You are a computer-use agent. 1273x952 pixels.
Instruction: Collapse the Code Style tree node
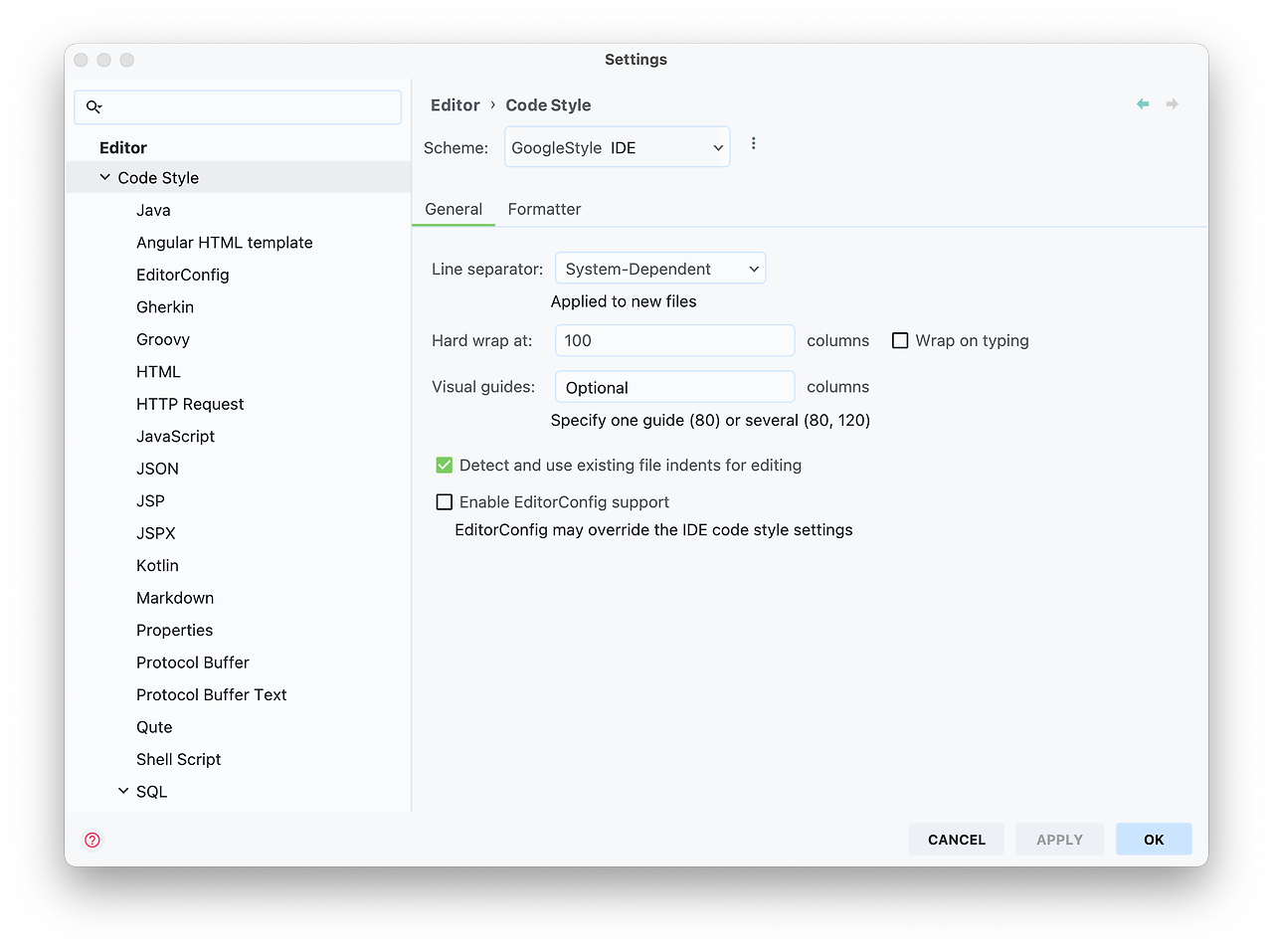coord(105,177)
